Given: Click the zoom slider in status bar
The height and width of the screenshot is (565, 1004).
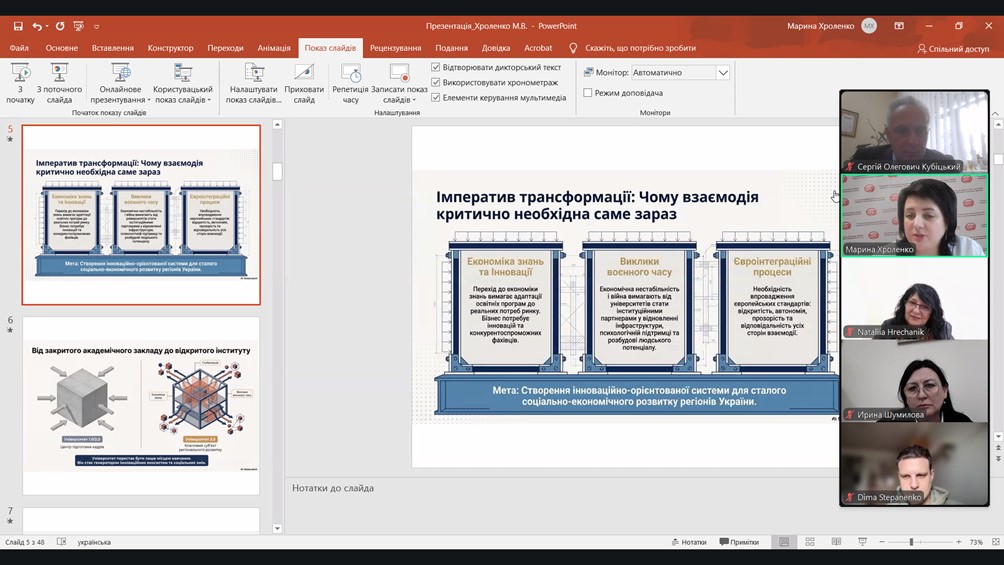Looking at the screenshot, I should point(911,542).
